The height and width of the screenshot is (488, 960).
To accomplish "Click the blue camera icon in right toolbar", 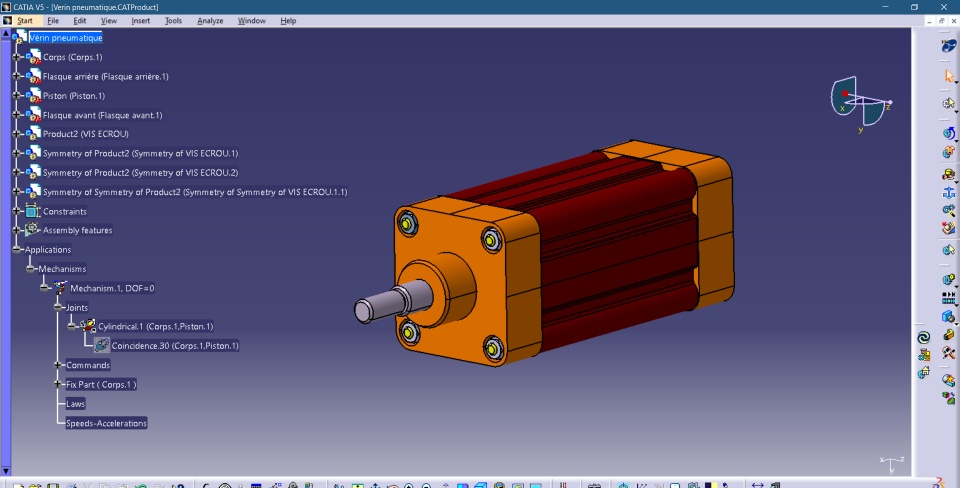I will tap(948, 317).
